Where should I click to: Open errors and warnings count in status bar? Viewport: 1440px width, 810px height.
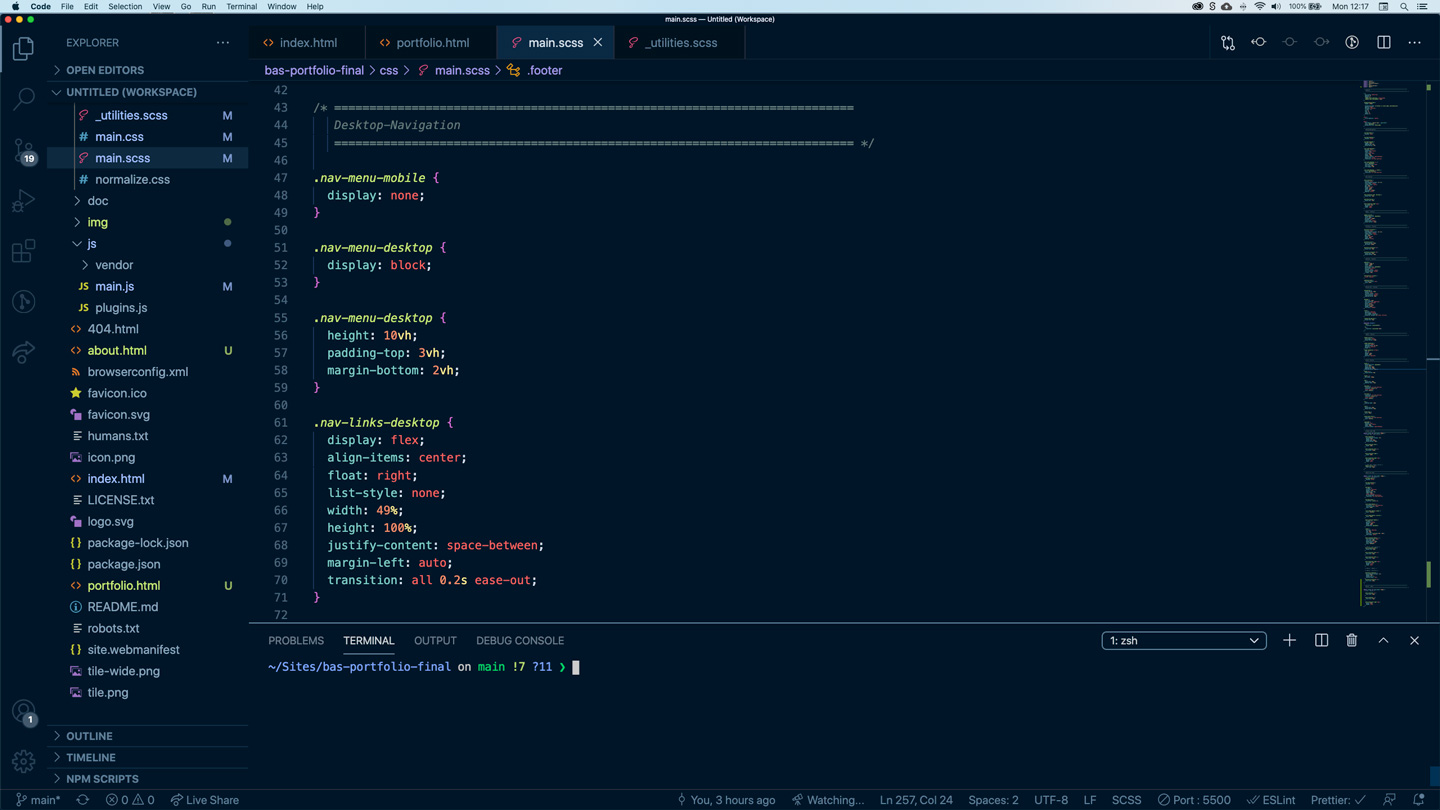coord(130,800)
